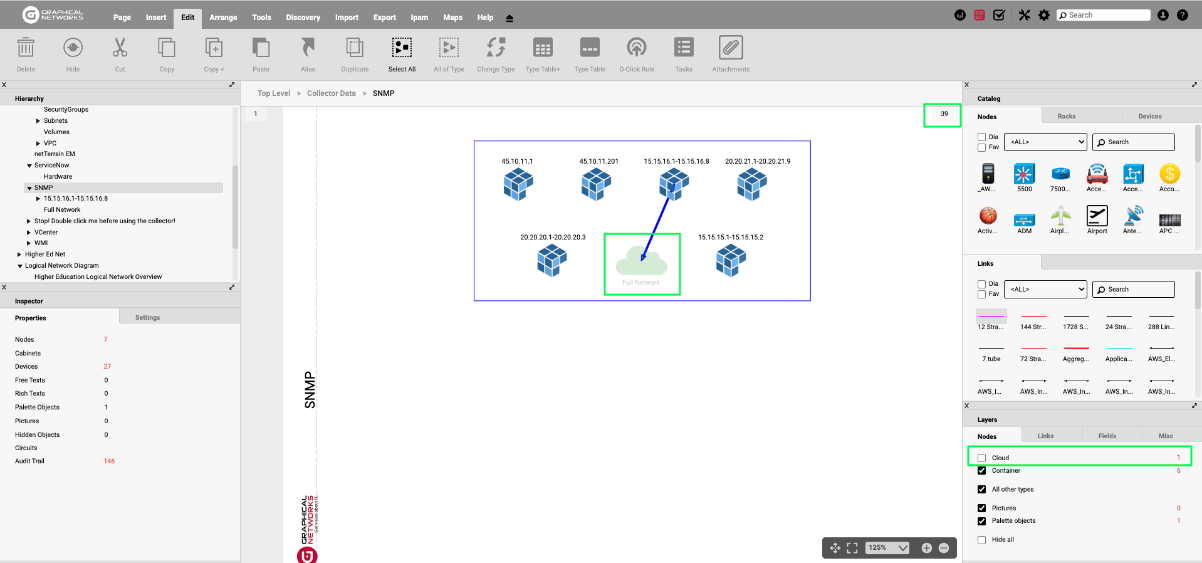Click the top-right Search field
Viewport: 1202px width, 563px height.
[1107, 15]
